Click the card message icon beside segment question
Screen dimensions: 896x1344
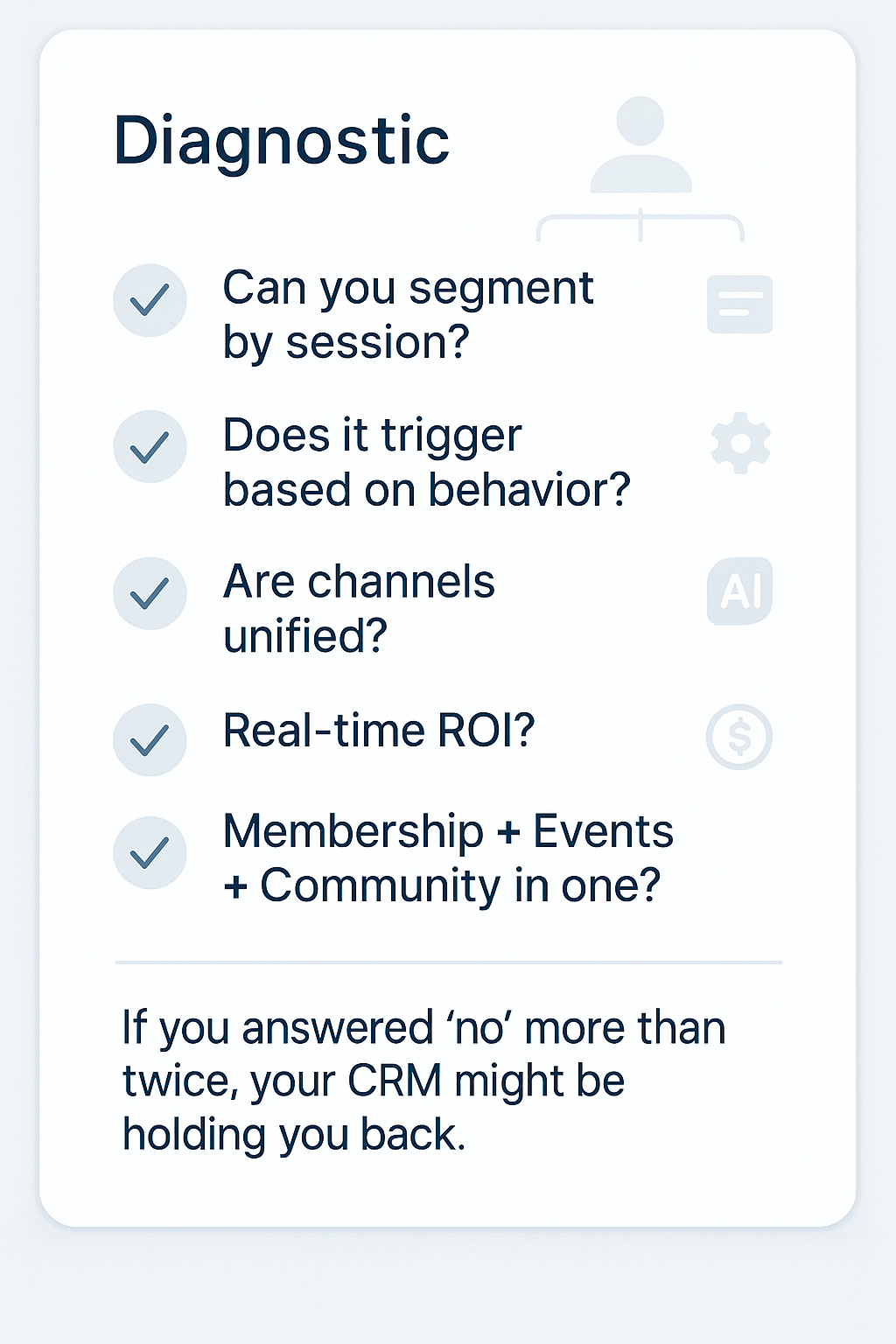[739, 304]
